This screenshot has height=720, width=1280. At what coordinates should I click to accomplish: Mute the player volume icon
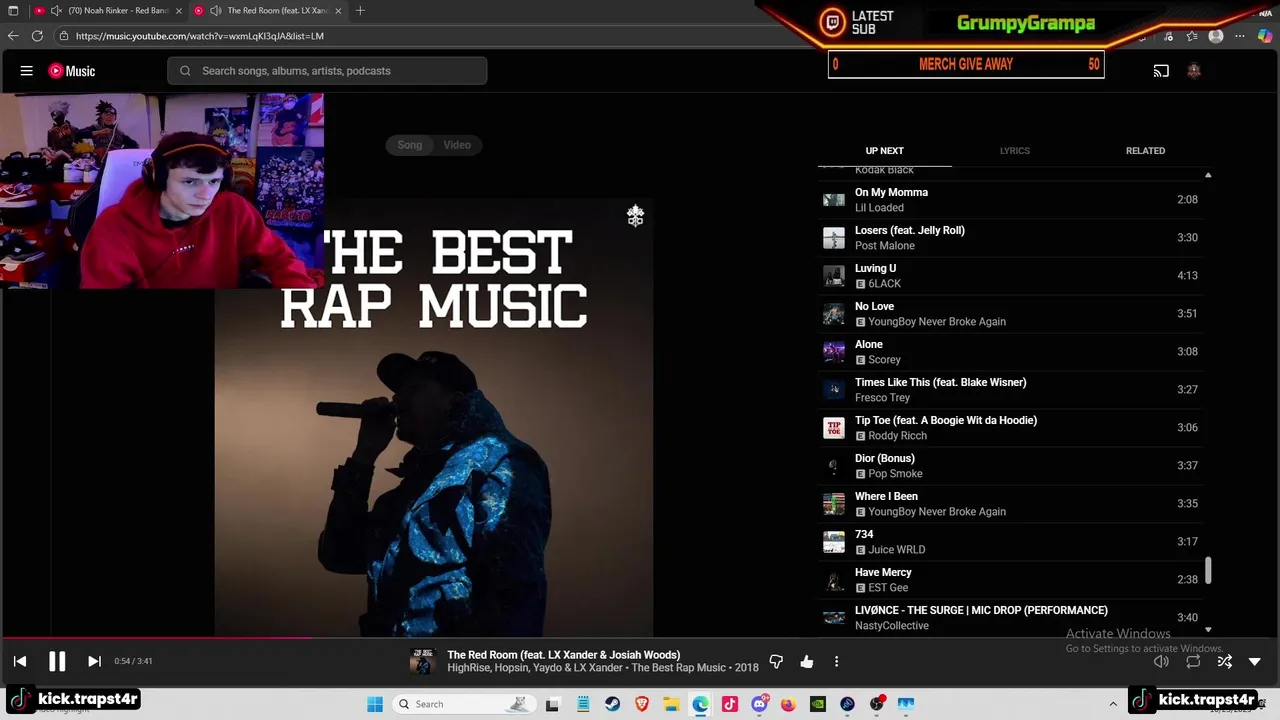pos(1161,661)
